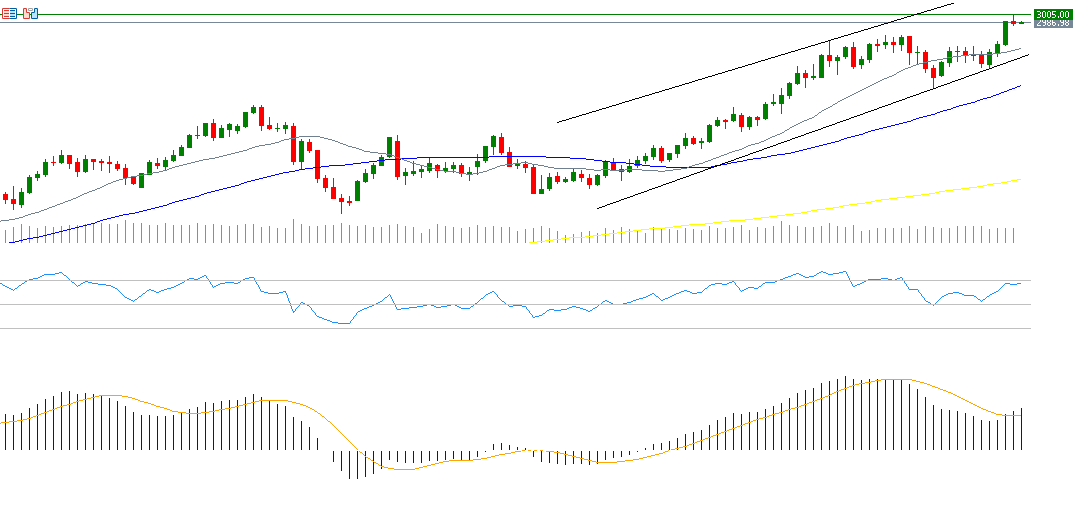Click the tallest volume bar in volume row
Screen dimensions: 1073x508
click(293, 230)
